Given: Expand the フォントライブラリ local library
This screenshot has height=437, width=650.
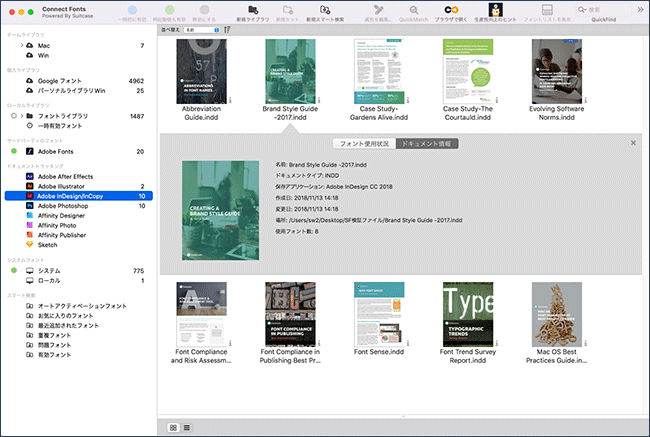Looking at the screenshot, I should 22,116.
